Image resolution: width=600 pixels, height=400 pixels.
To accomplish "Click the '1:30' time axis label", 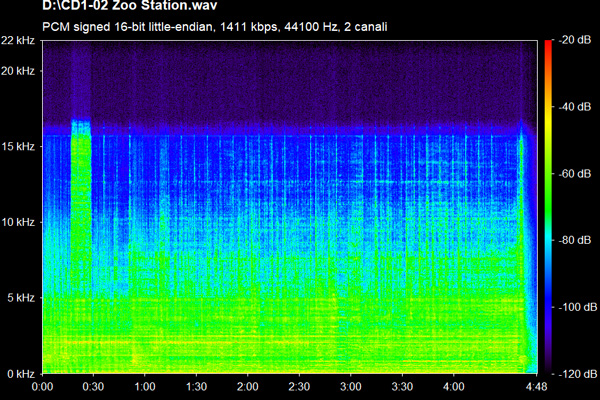I will 196,387.
